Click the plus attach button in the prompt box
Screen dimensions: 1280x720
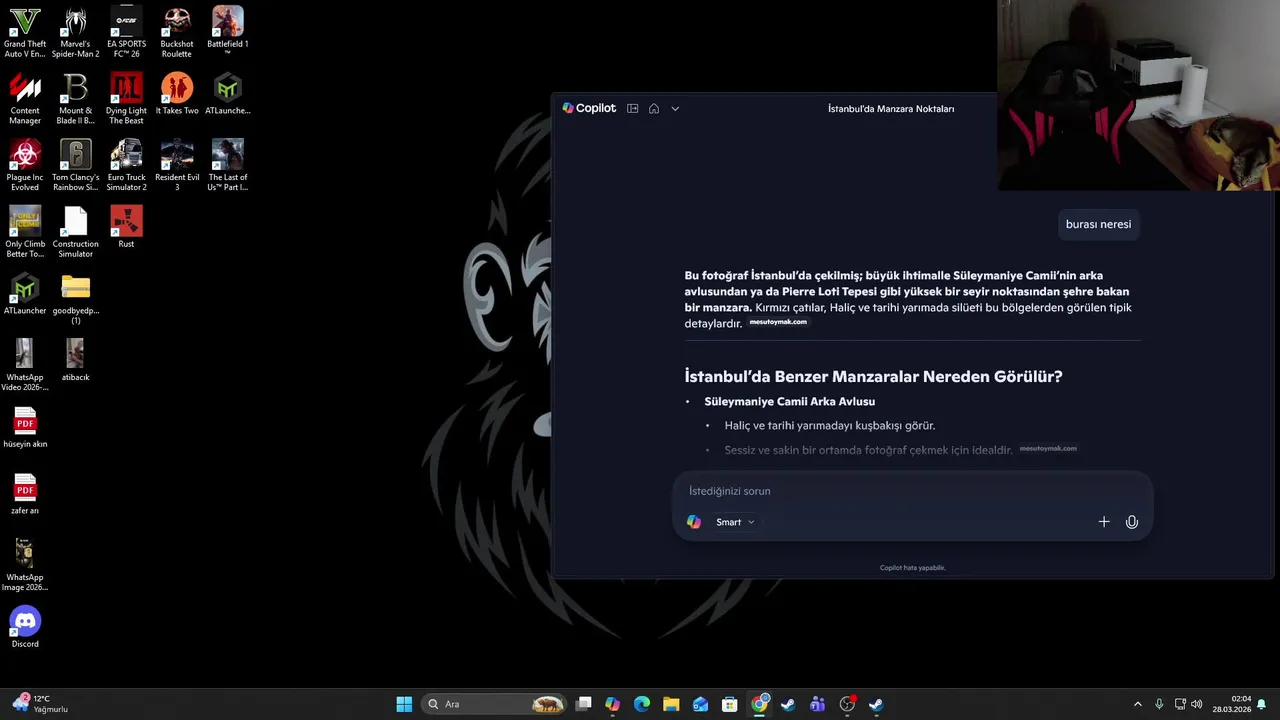click(x=1104, y=522)
